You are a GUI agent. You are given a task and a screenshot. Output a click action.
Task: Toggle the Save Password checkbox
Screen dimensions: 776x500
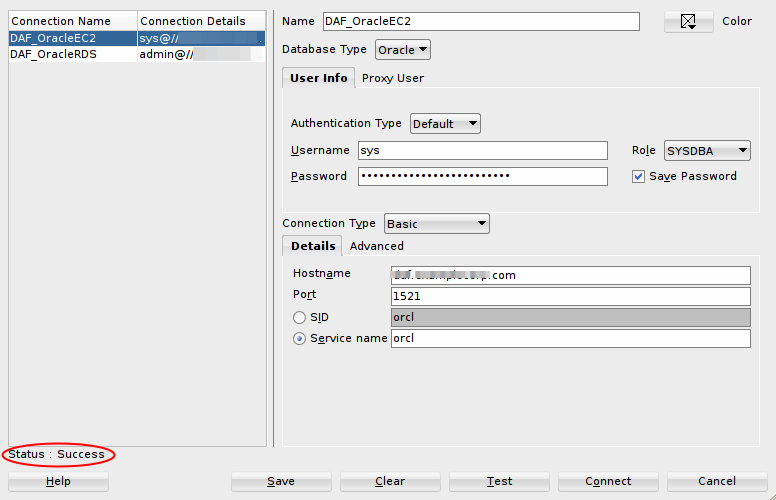click(x=638, y=177)
